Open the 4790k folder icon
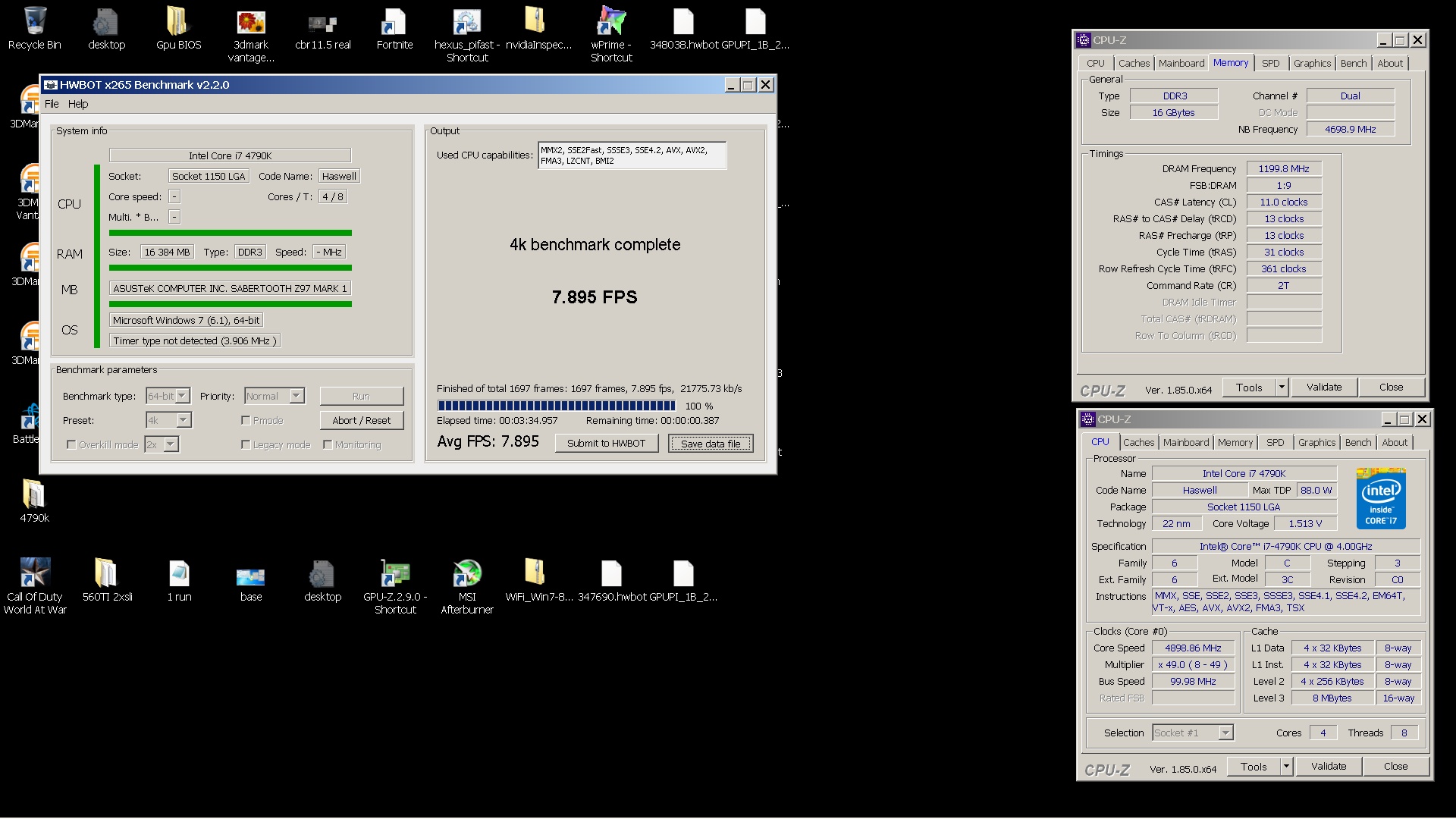 click(x=34, y=500)
